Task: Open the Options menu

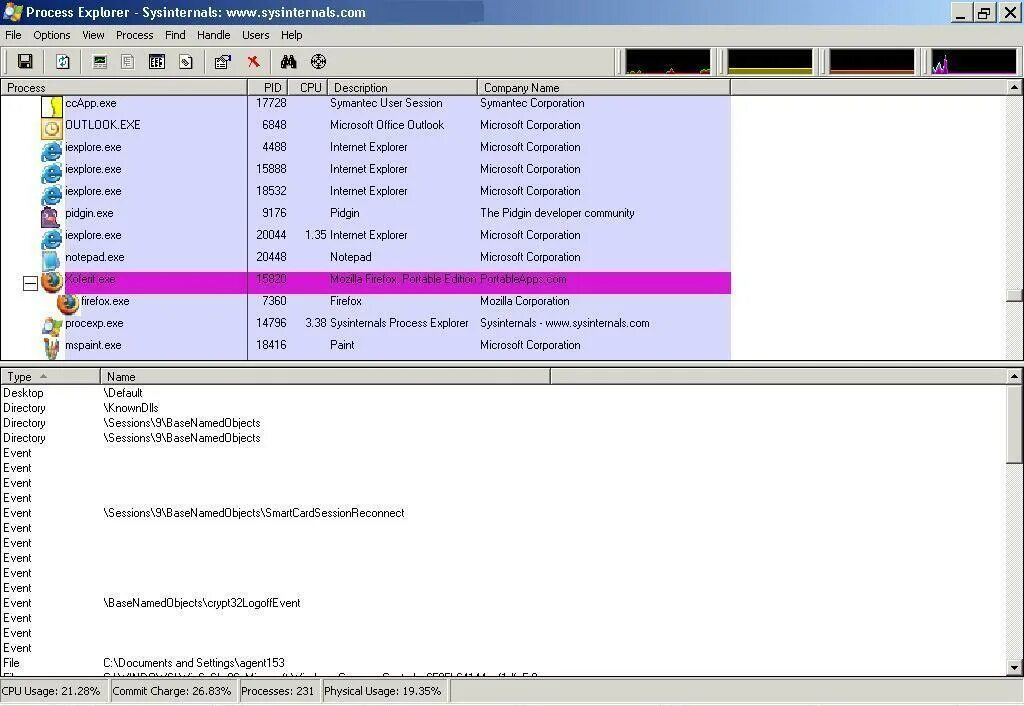Action: coord(52,35)
